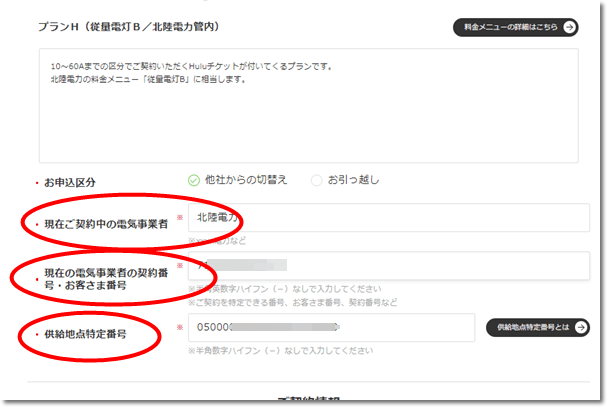Viewport: 608px width, 408px height.
Task: Open the 料金メニューの詳細はこちら button
Action: (x=515, y=27)
